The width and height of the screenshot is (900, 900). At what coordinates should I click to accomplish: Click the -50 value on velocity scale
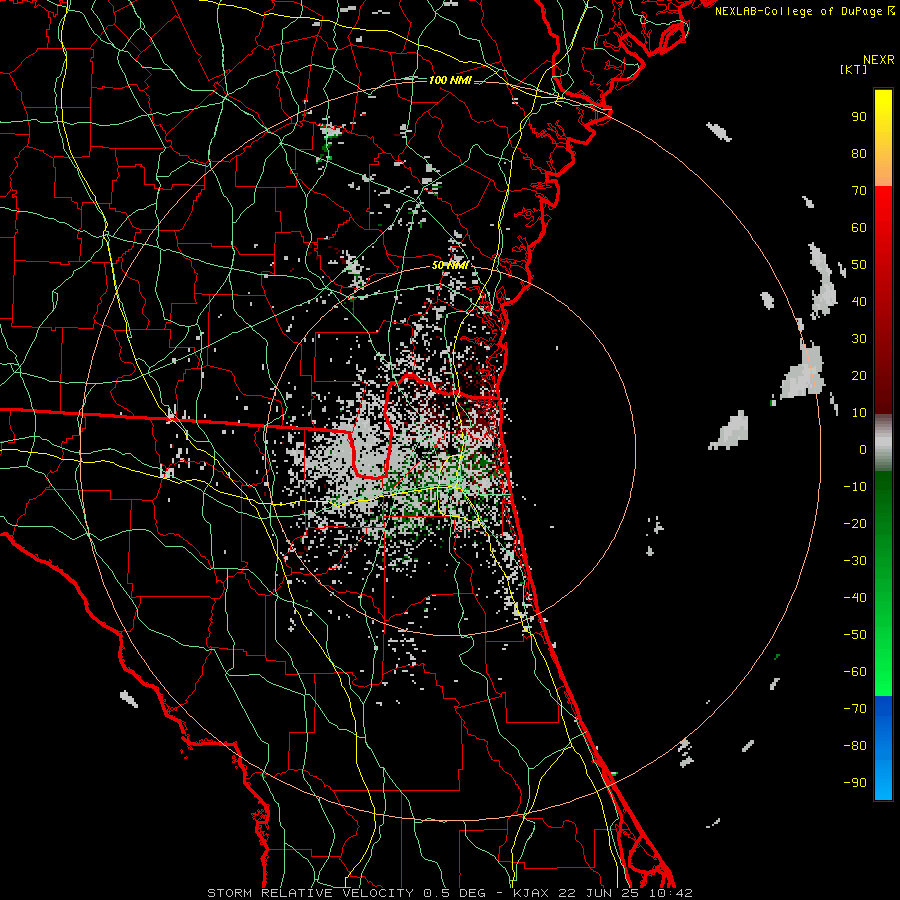[x=855, y=635]
